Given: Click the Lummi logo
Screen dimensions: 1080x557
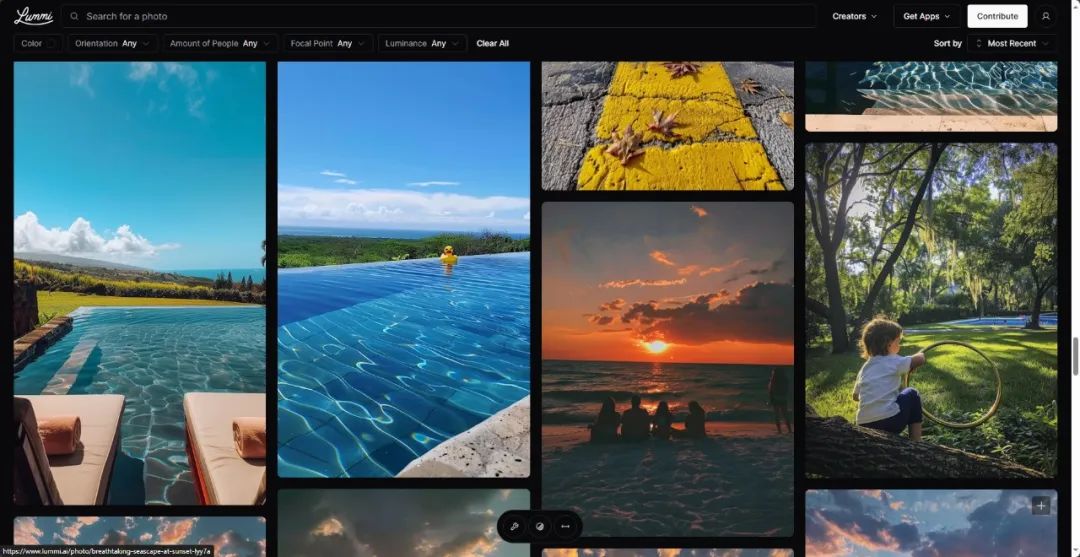Looking at the screenshot, I should (33, 16).
